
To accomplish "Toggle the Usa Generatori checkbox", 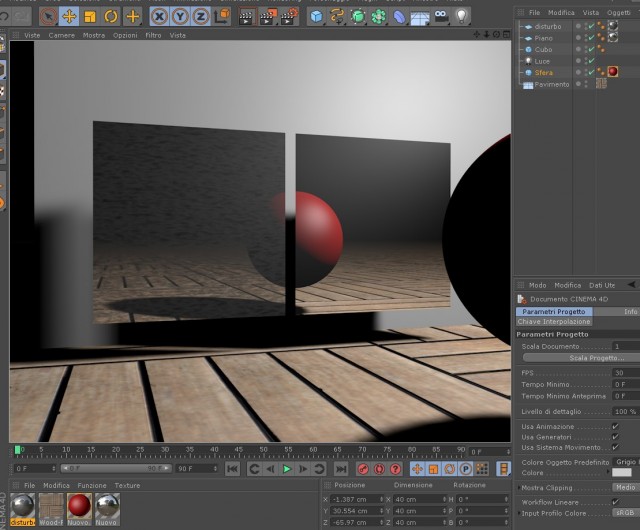I will 615,437.
